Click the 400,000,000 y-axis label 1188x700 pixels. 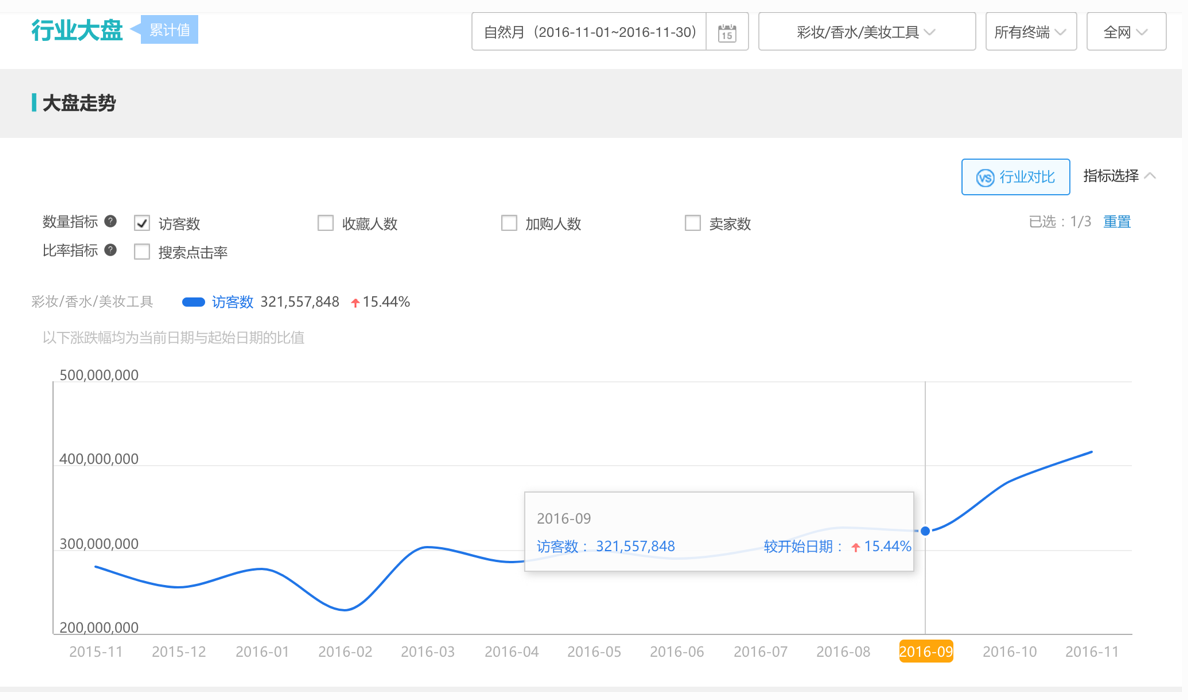coord(98,459)
